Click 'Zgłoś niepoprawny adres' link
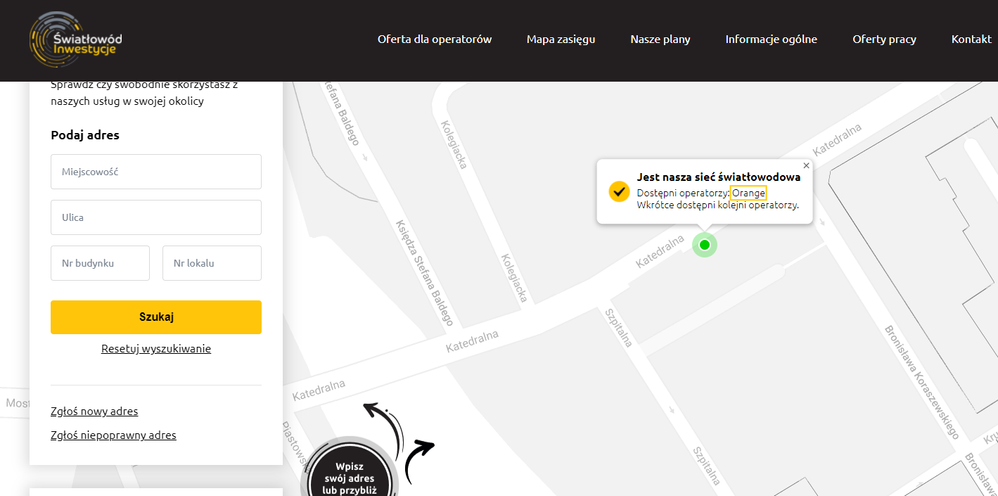Viewport: 998px width, 496px height. tap(113, 435)
